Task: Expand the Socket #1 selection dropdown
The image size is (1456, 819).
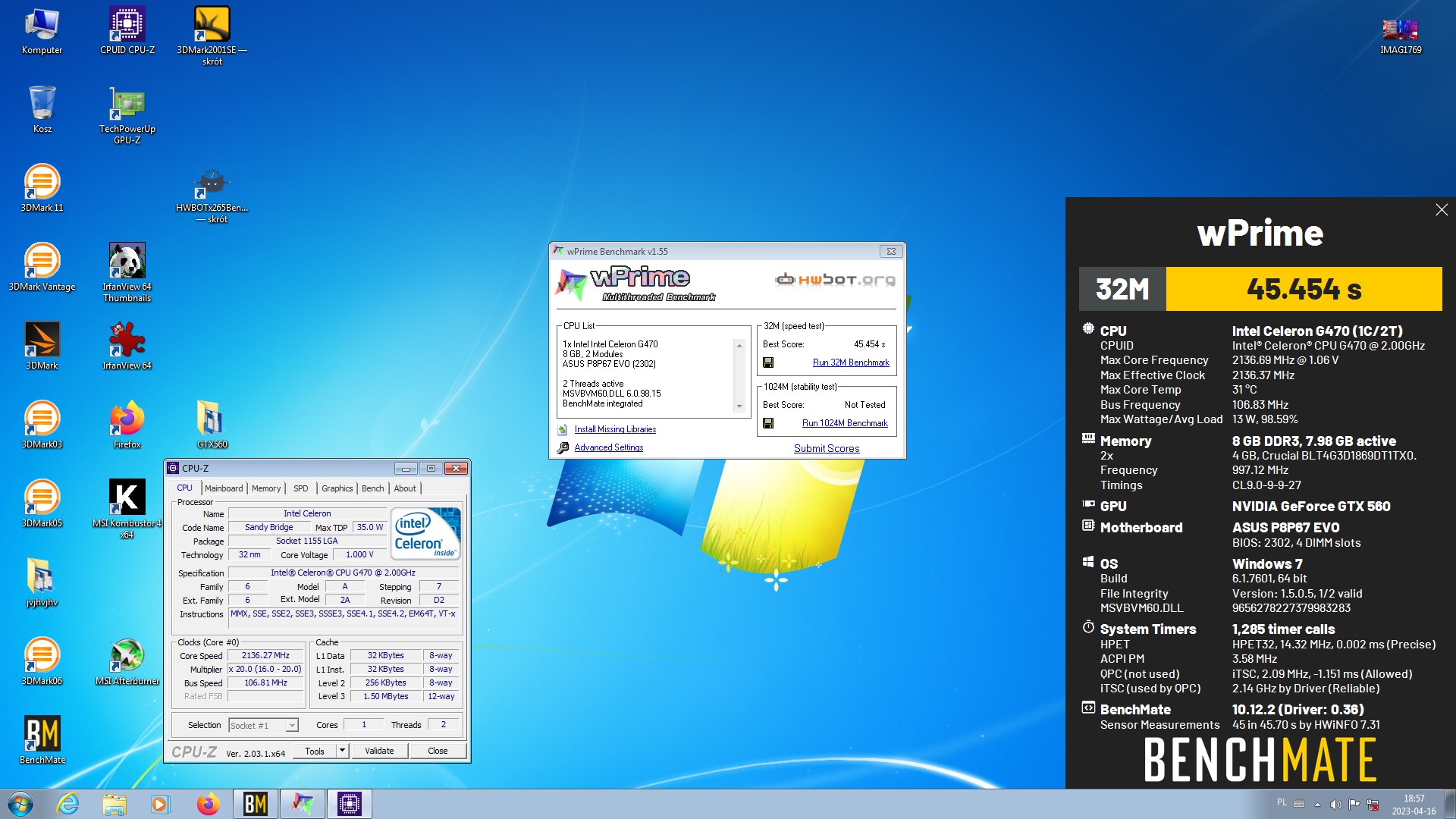Action: point(292,726)
